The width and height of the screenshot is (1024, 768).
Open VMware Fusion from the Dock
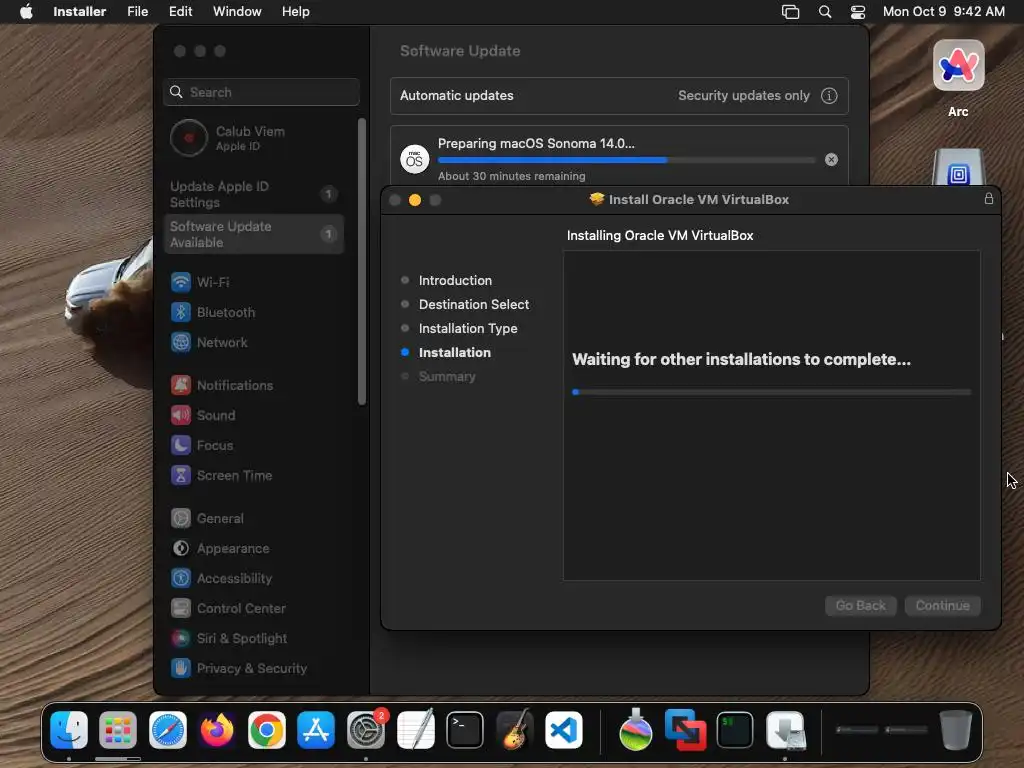[x=685, y=729]
